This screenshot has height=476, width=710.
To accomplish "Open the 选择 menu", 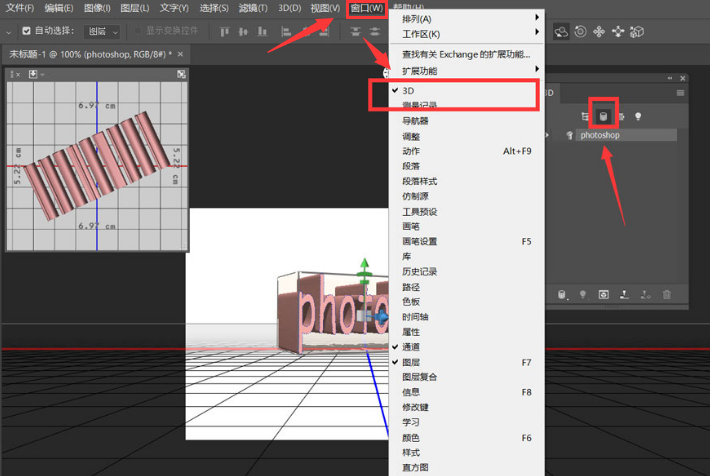I will point(214,8).
